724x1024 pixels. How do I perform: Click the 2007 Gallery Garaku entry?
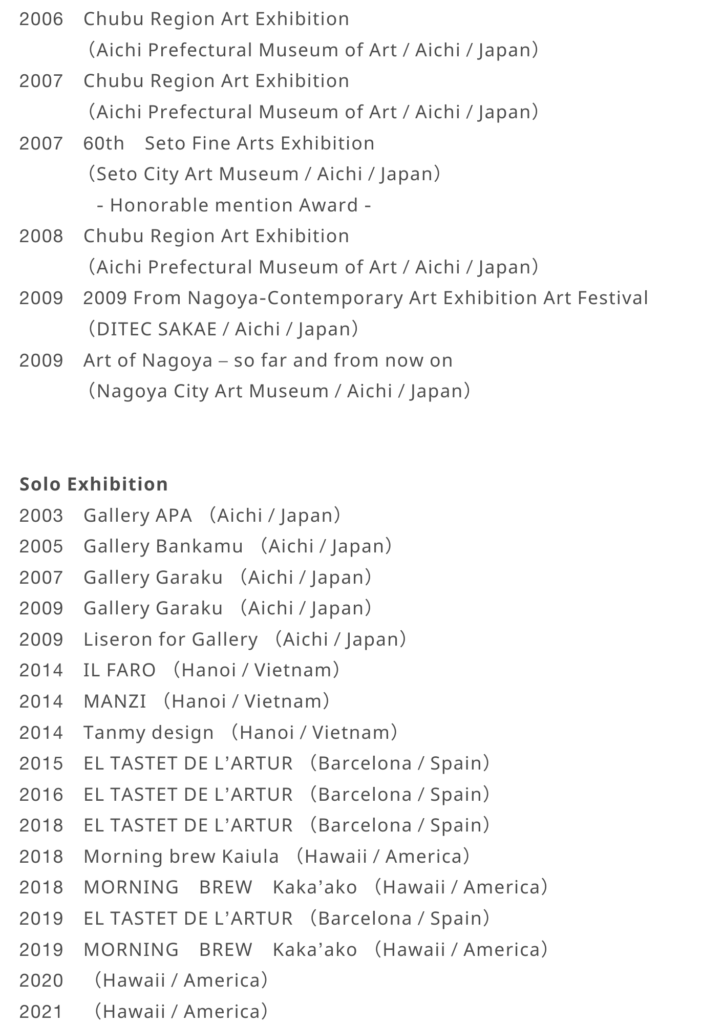[195, 578]
